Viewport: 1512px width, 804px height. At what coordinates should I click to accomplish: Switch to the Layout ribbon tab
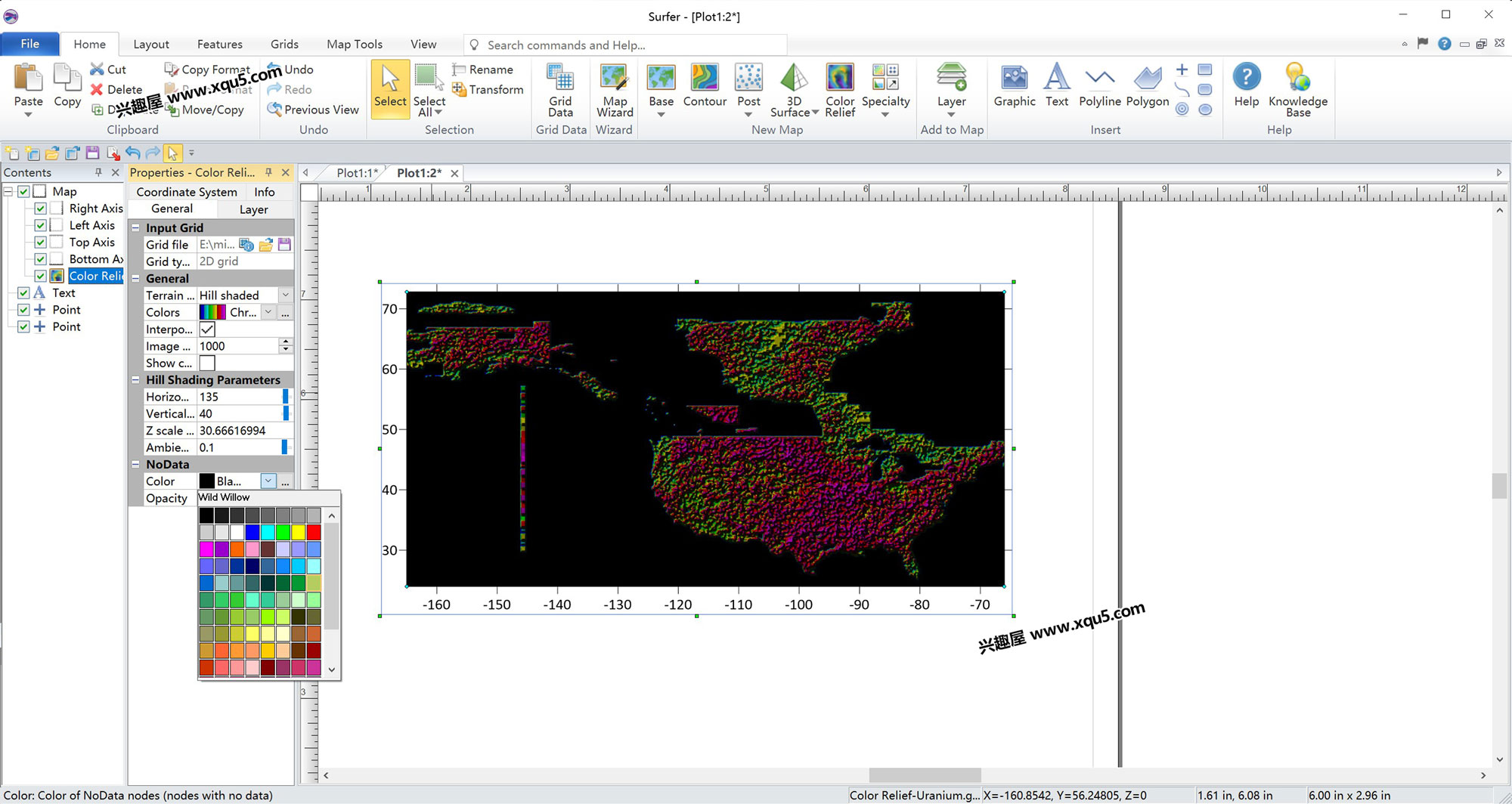coord(151,45)
